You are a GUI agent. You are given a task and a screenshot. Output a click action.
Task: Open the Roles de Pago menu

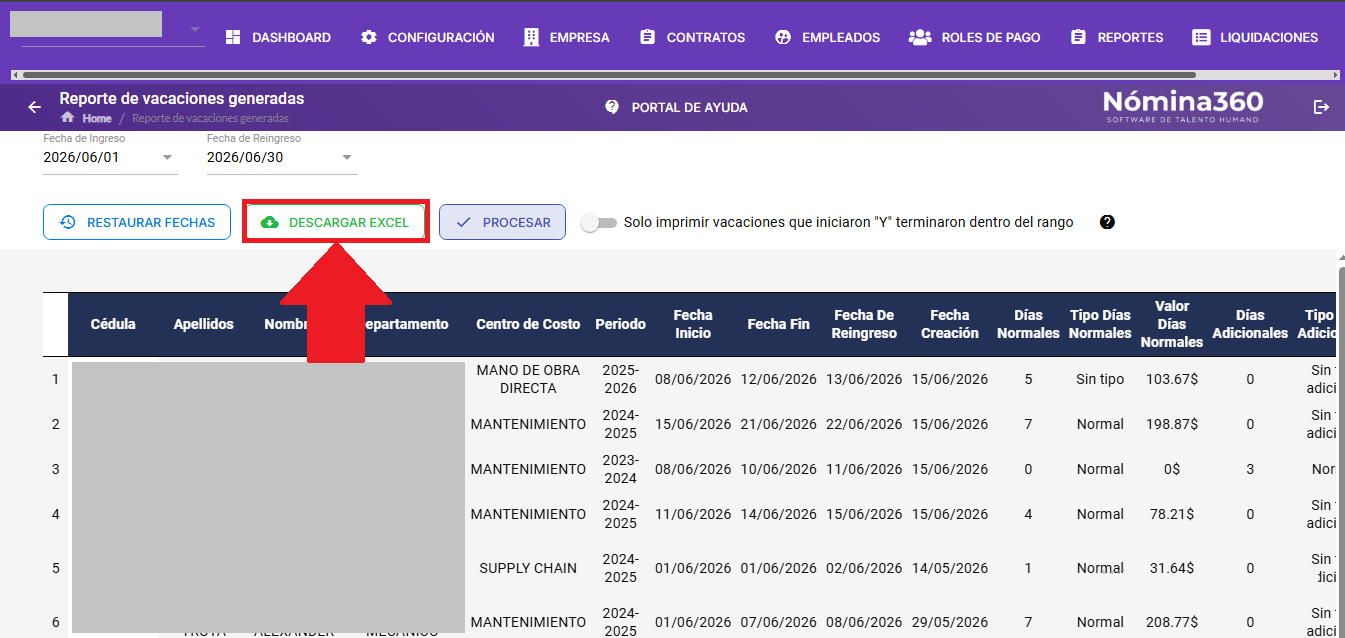coord(975,37)
